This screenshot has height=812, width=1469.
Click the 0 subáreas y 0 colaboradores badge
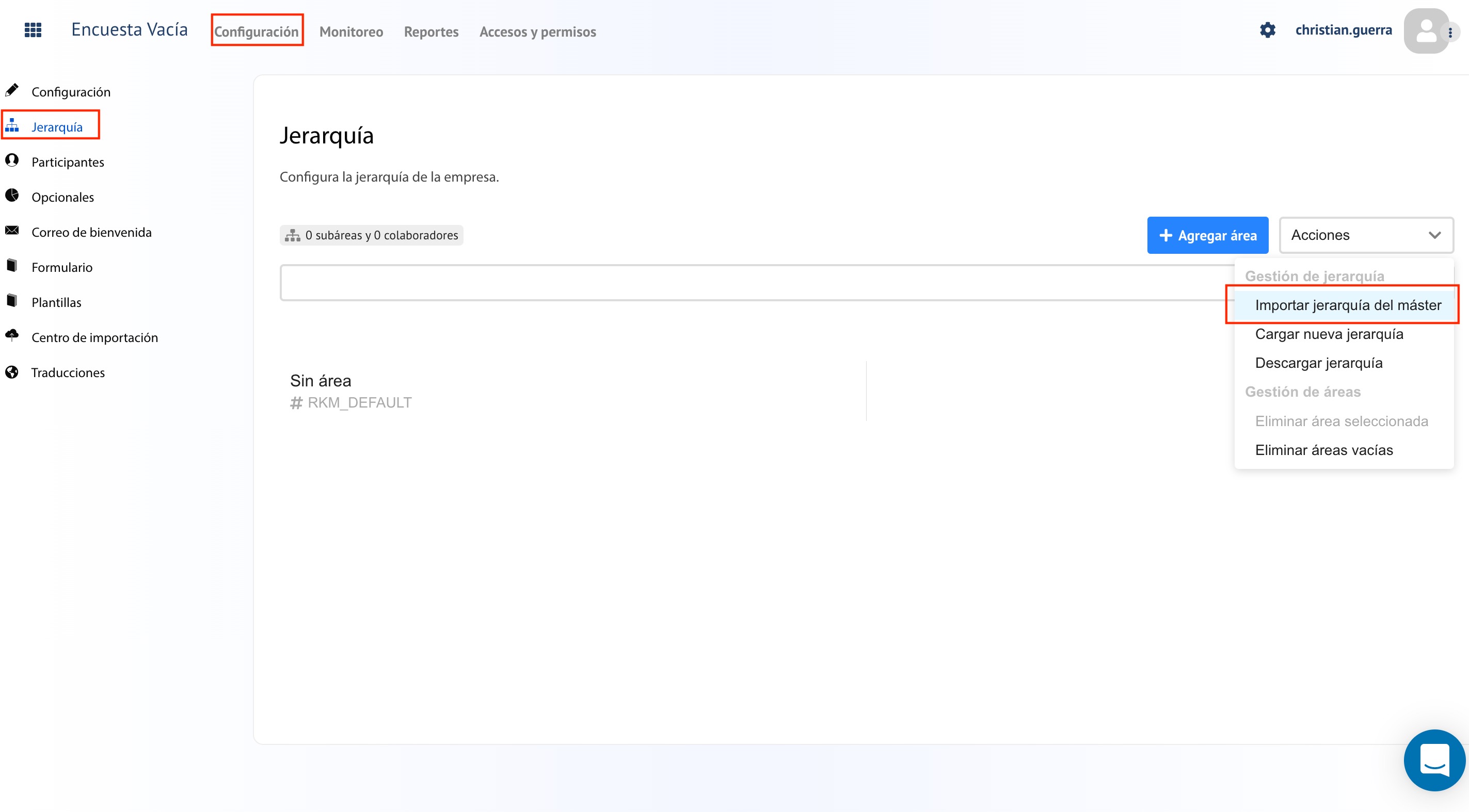(x=371, y=235)
